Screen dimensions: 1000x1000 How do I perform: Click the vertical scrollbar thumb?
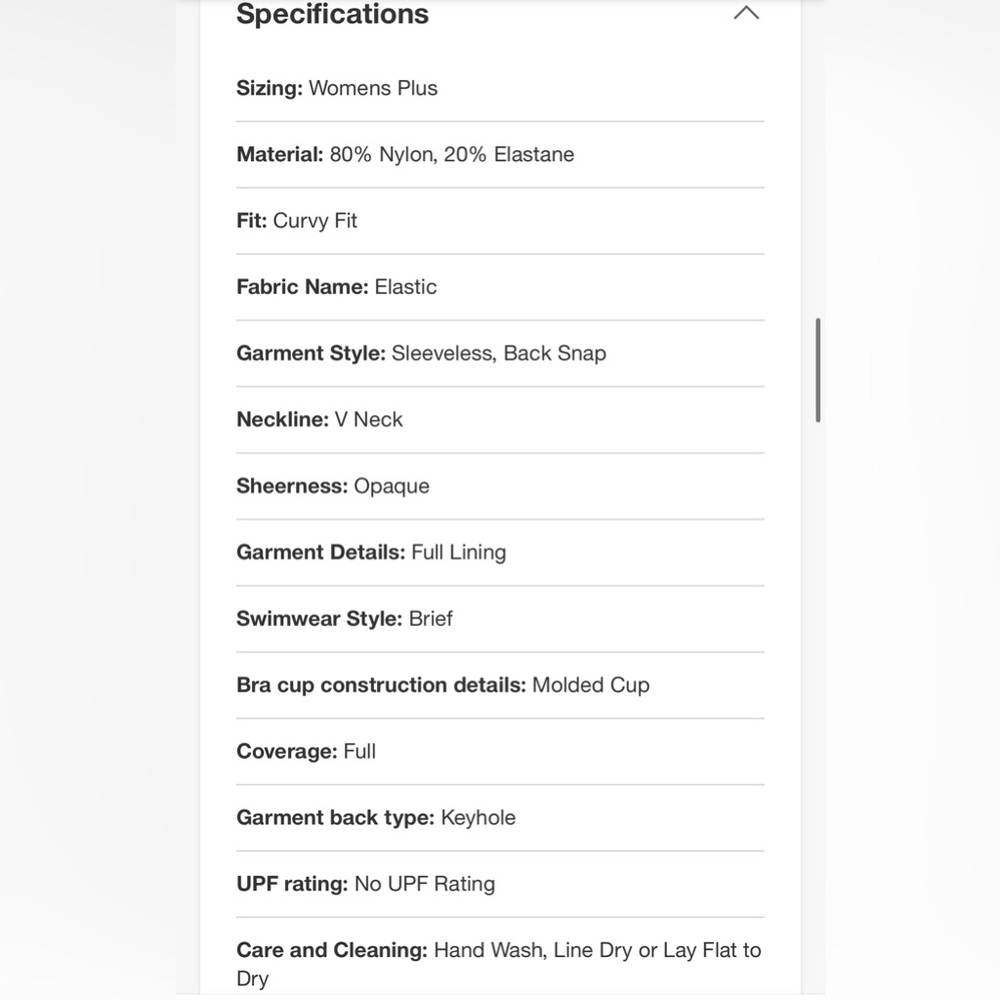818,370
